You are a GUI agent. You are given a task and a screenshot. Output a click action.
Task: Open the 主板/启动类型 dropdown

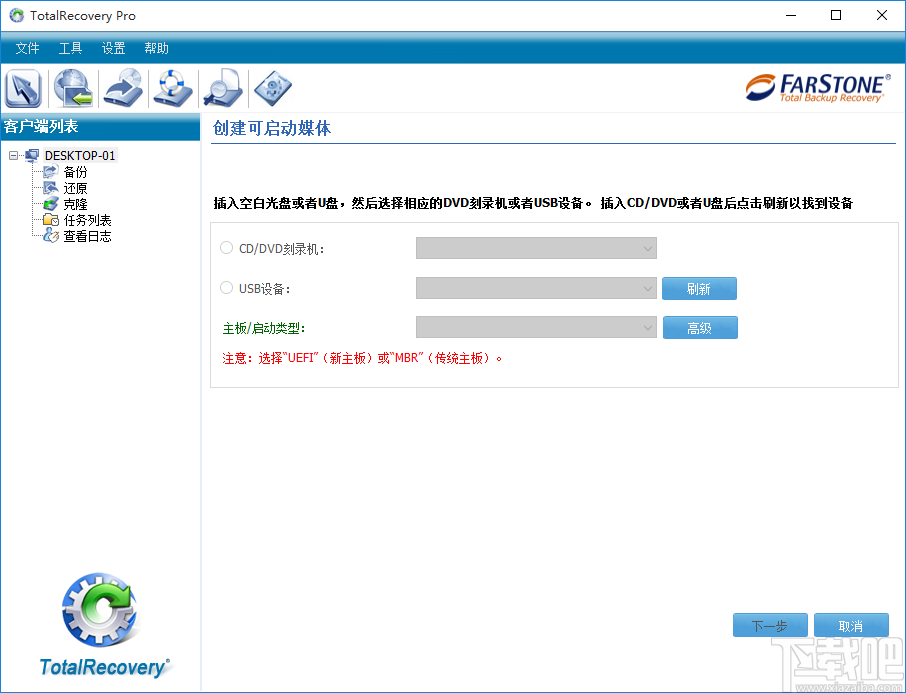pyautogui.click(x=536, y=327)
